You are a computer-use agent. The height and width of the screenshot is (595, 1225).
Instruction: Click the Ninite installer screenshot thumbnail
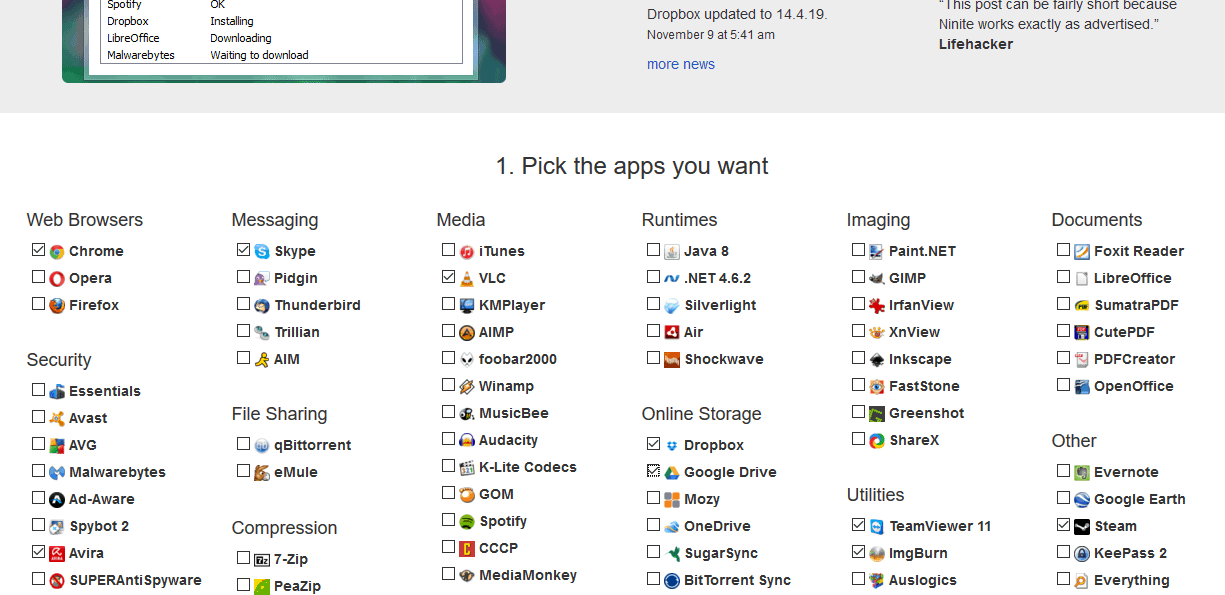point(284,40)
